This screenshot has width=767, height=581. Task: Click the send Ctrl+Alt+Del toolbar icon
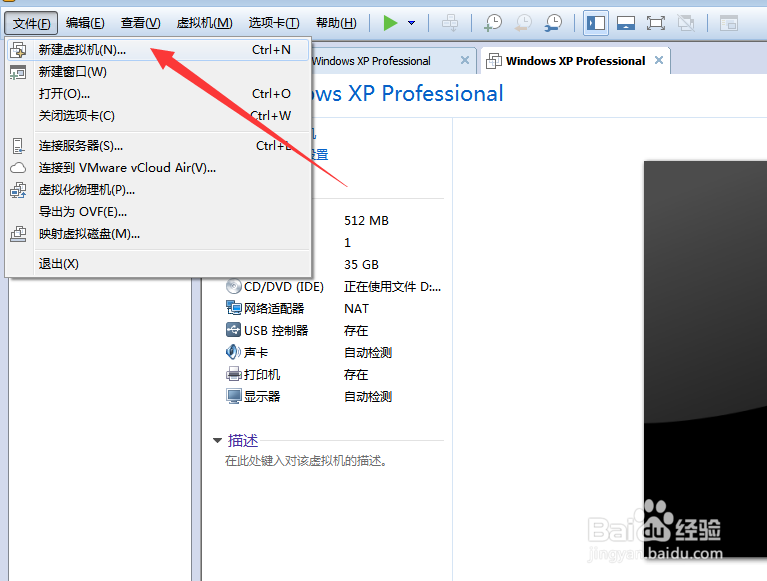(450, 23)
